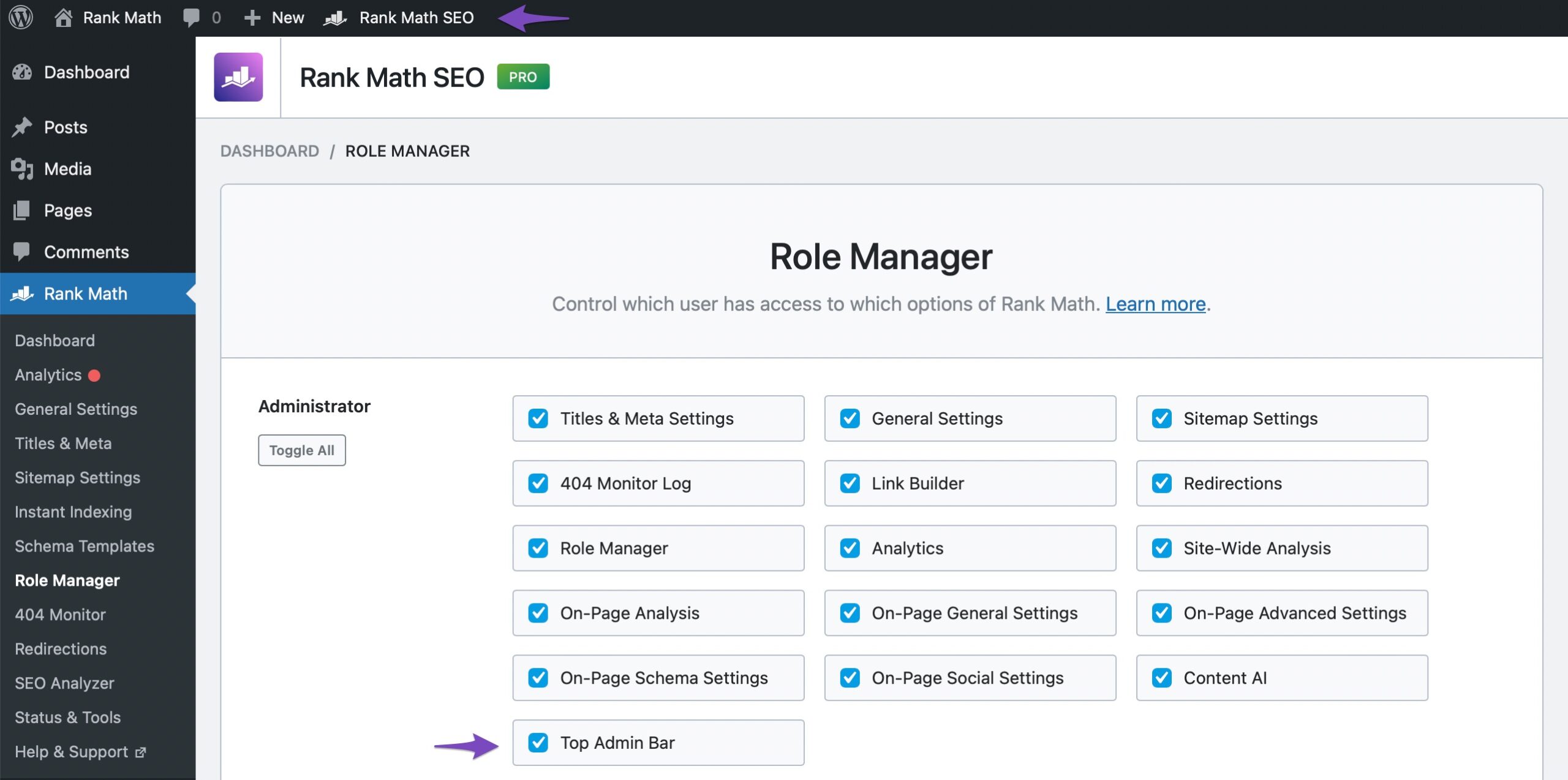The width and height of the screenshot is (1568, 780).
Task: Click the purple Rank Math logo
Action: coord(238,77)
